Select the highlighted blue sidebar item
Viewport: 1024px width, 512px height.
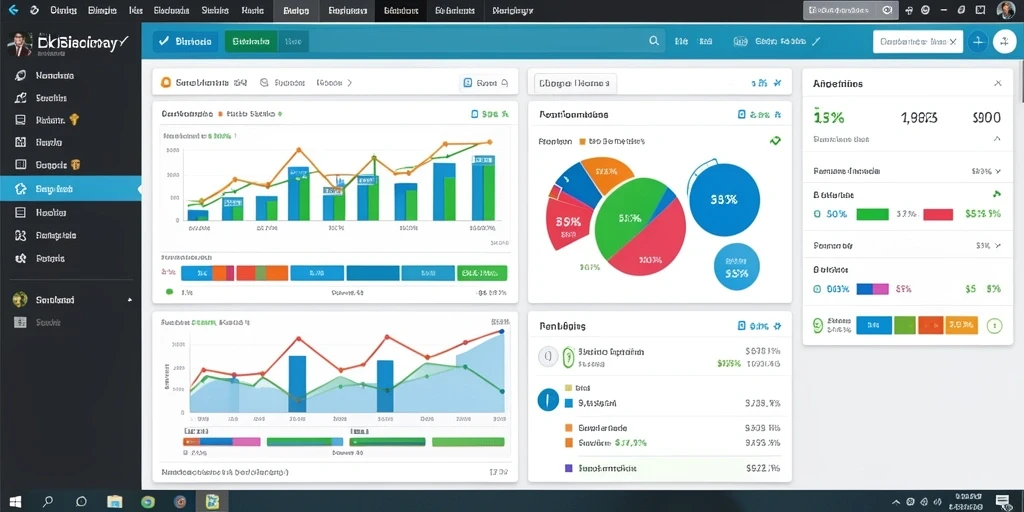click(x=71, y=189)
